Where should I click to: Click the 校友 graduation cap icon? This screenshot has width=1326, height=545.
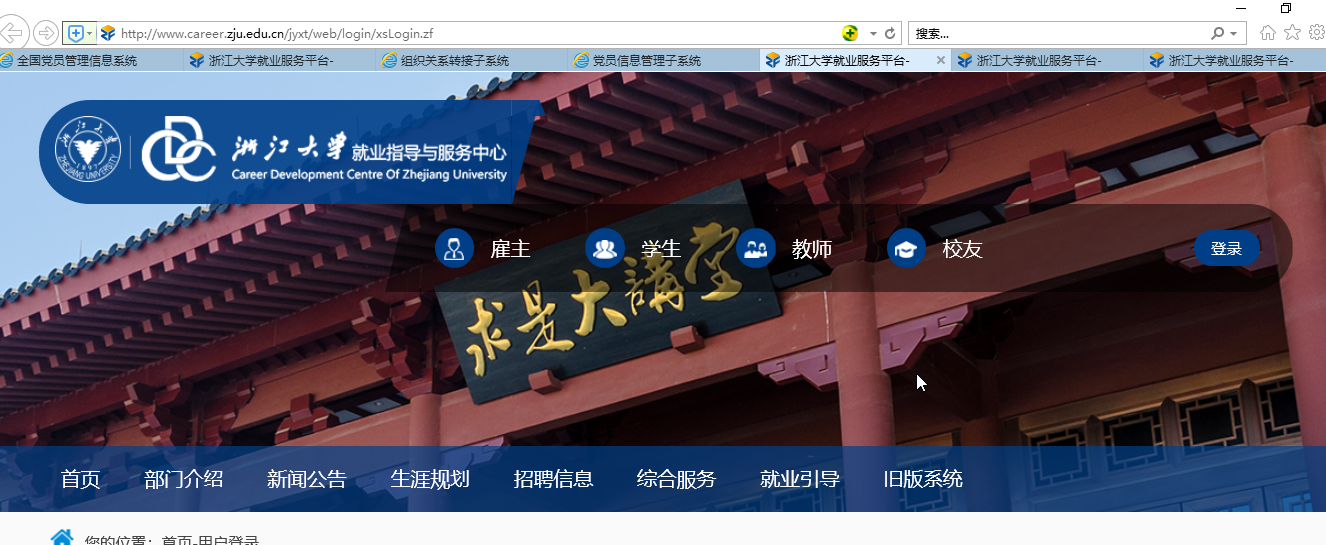pos(906,248)
